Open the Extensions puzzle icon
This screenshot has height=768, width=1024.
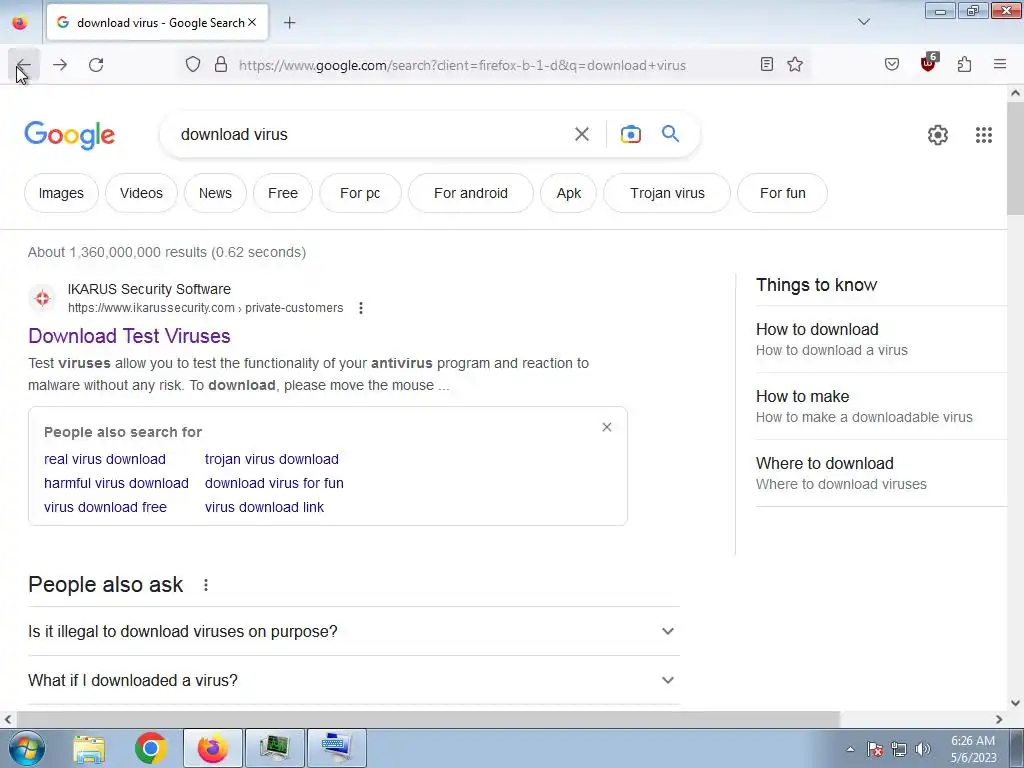click(x=964, y=64)
